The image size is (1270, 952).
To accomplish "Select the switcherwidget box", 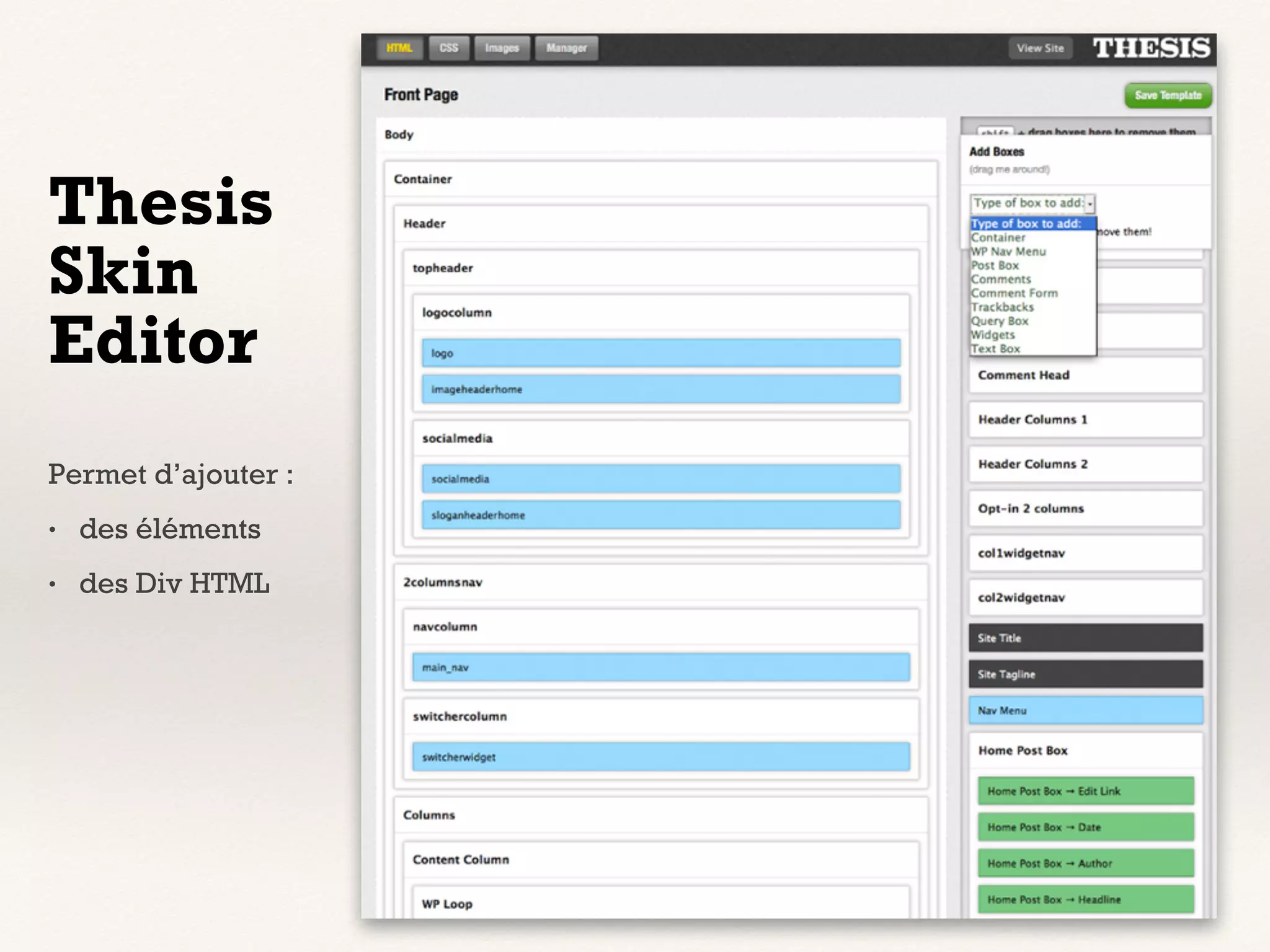I will (x=661, y=757).
